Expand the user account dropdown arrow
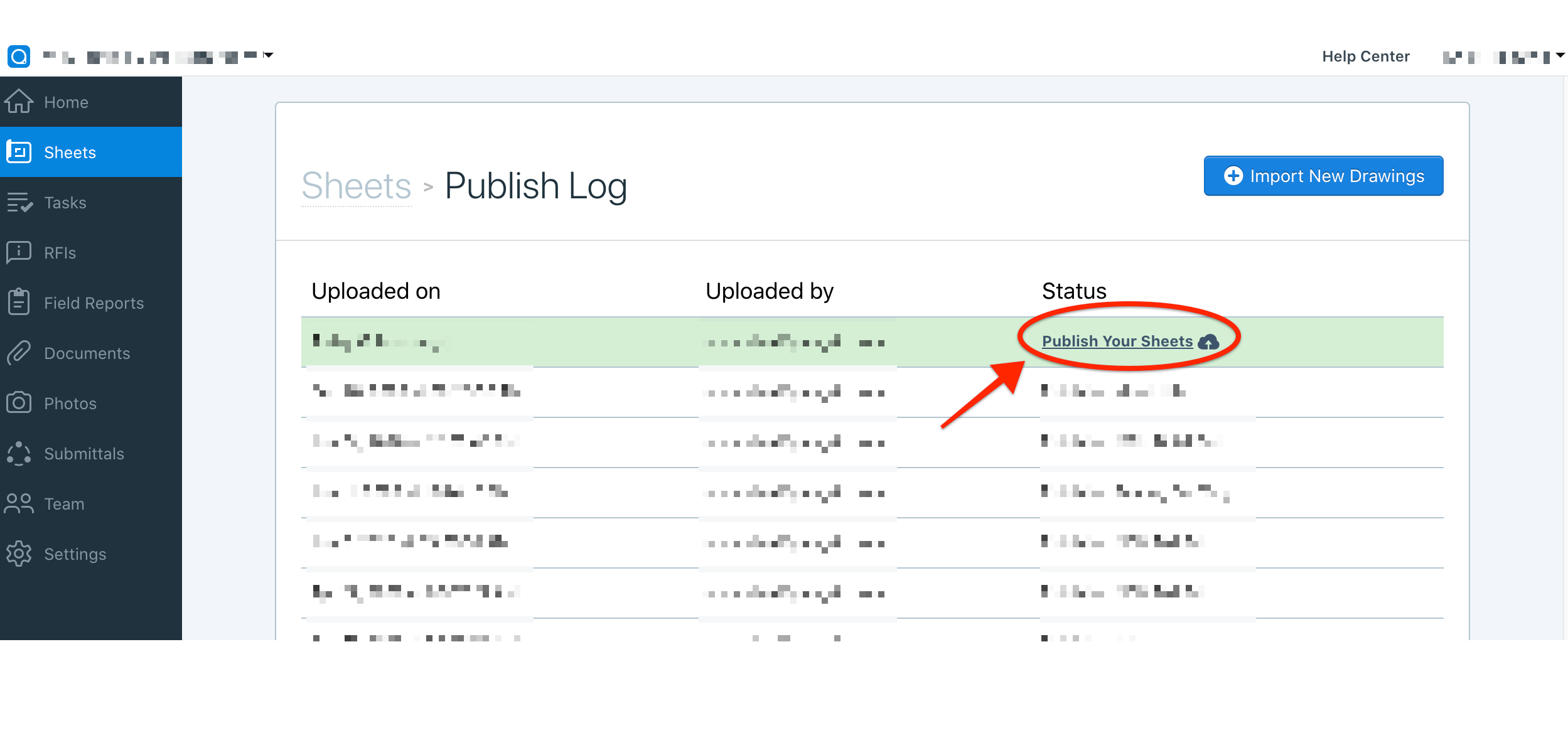 point(1559,56)
